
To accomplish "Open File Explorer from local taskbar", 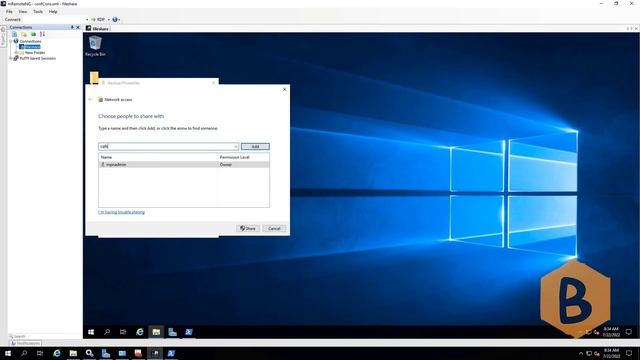I will (73, 353).
